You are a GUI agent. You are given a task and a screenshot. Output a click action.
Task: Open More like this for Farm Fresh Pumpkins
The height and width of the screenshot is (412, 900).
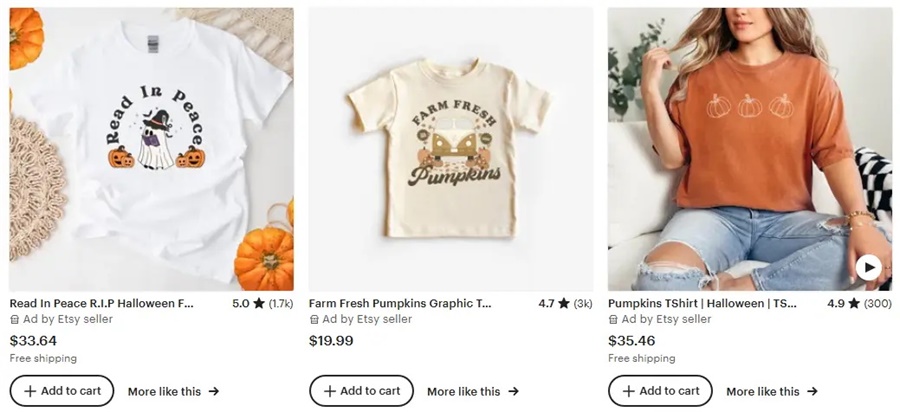472,392
